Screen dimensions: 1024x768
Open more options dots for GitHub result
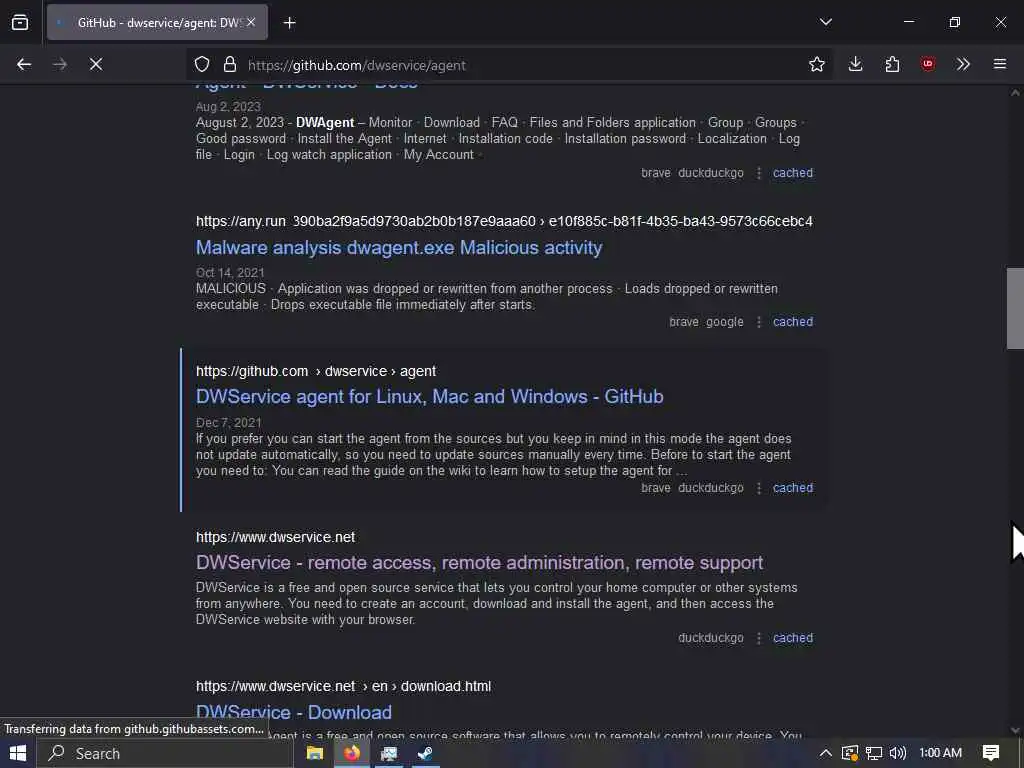pos(758,488)
